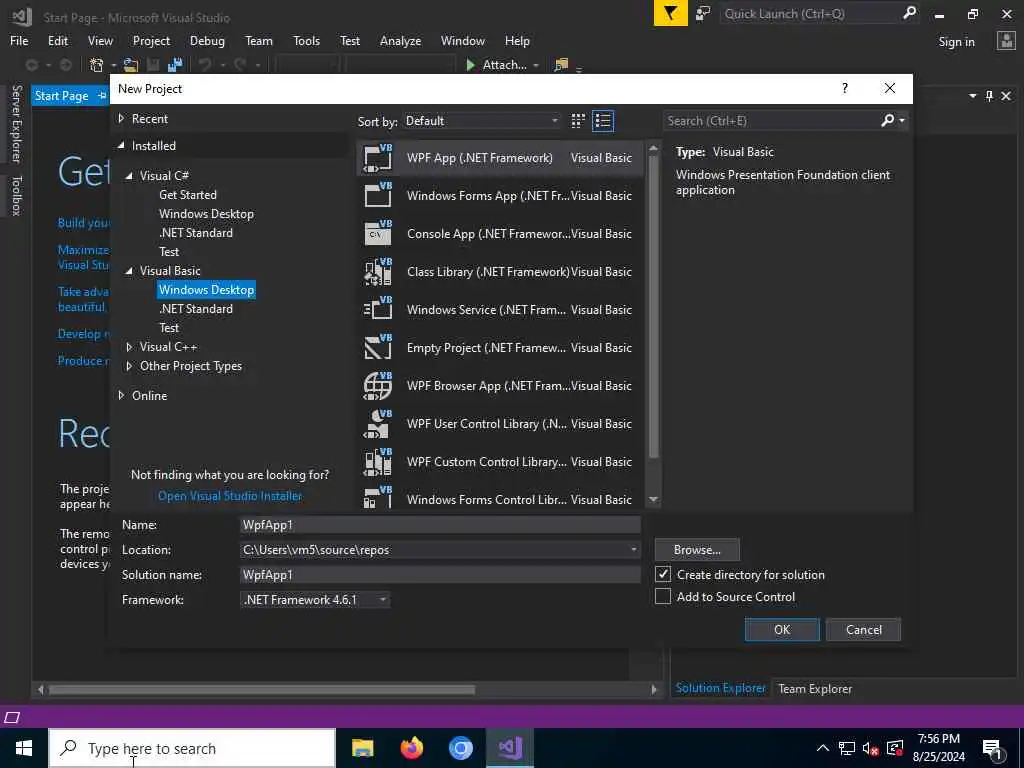Viewport: 1024px width, 768px height.
Task: Open Visual Studio Installer link
Action: [230, 496]
